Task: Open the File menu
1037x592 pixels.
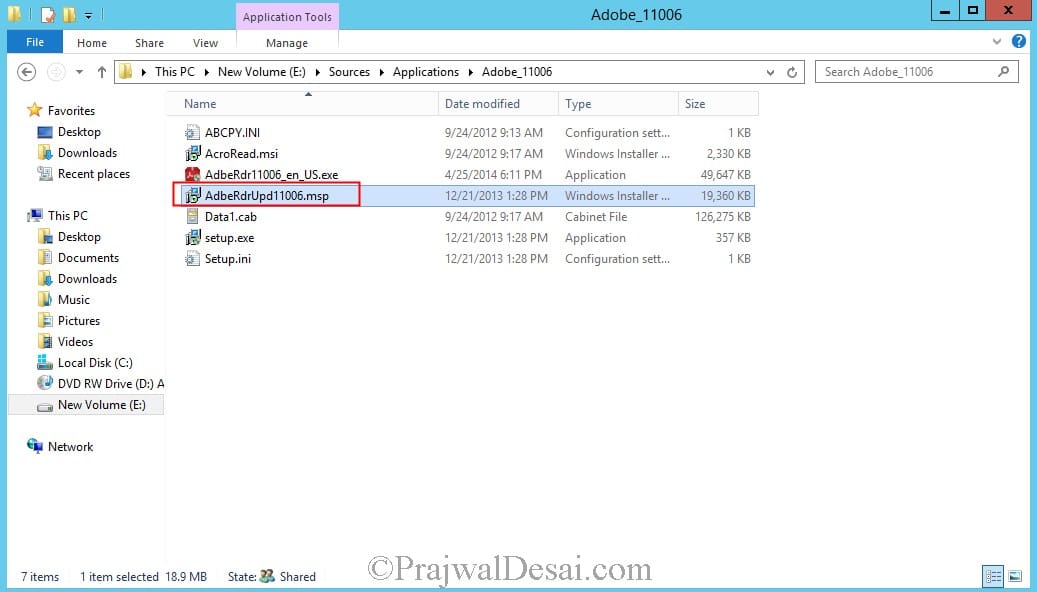Action: [x=35, y=42]
